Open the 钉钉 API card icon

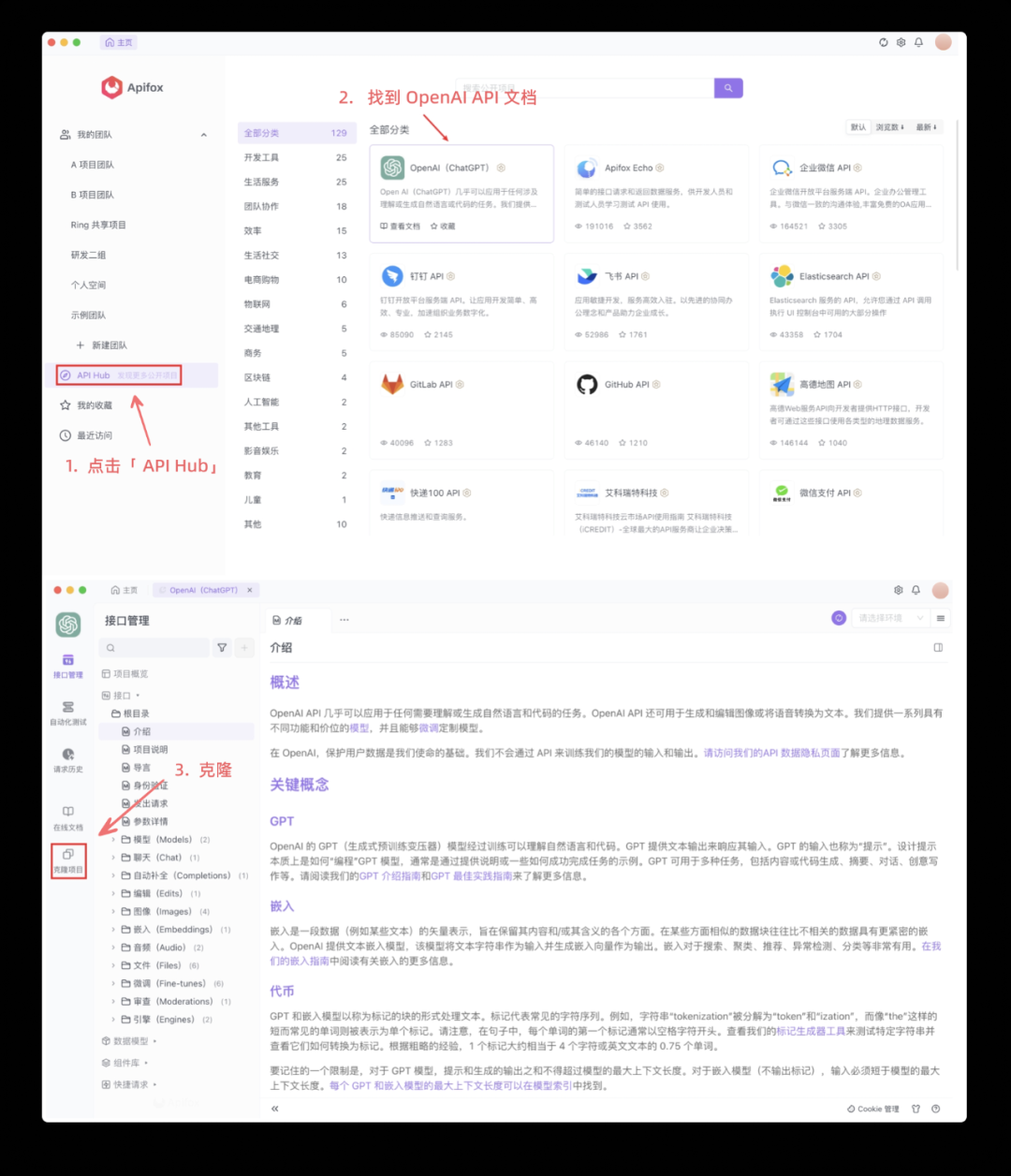coord(392,276)
